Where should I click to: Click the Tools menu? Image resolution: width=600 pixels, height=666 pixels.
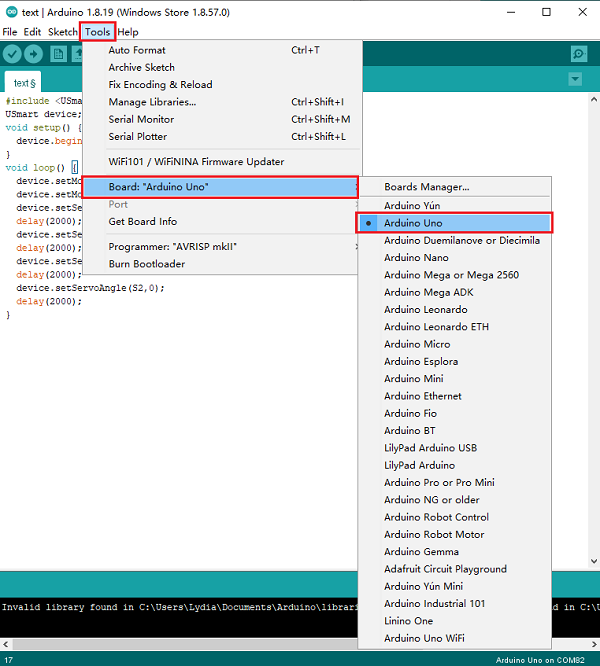click(97, 32)
